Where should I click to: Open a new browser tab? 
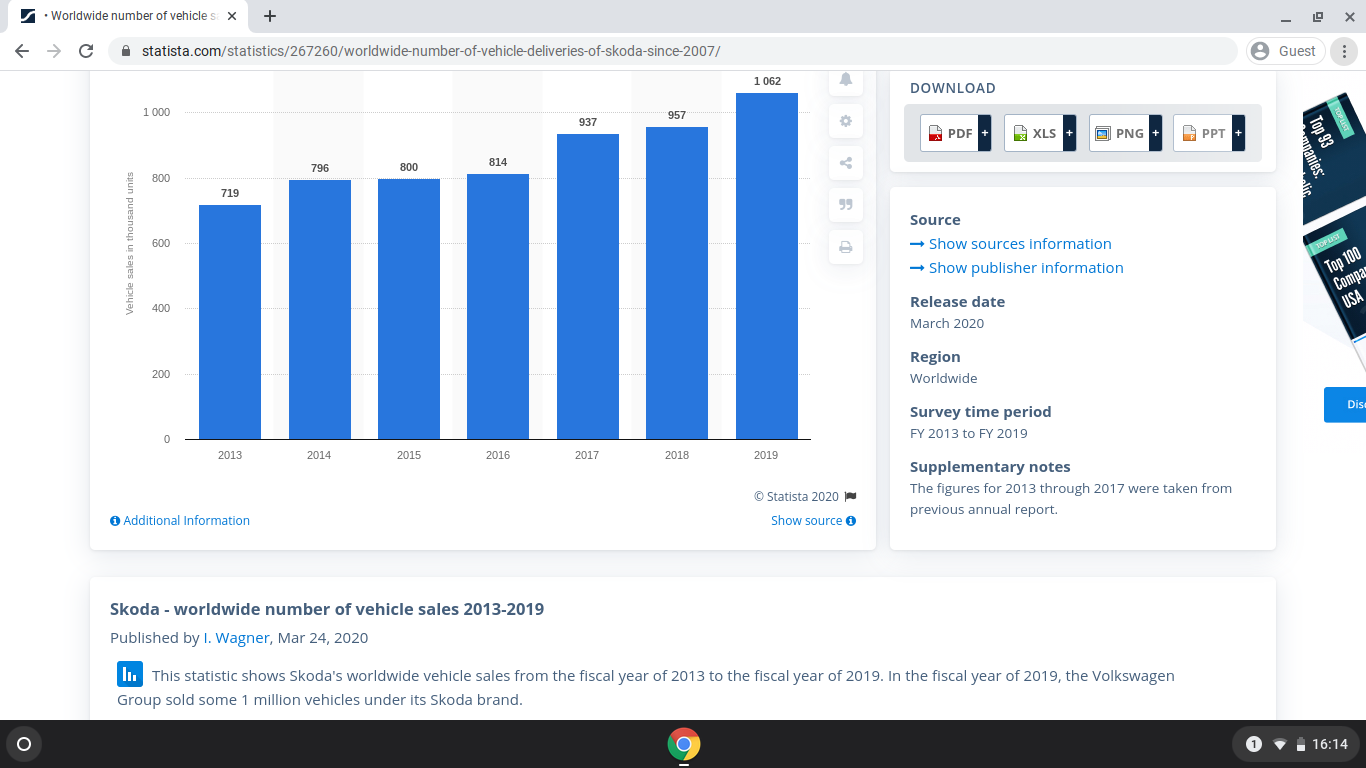pos(270,16)
